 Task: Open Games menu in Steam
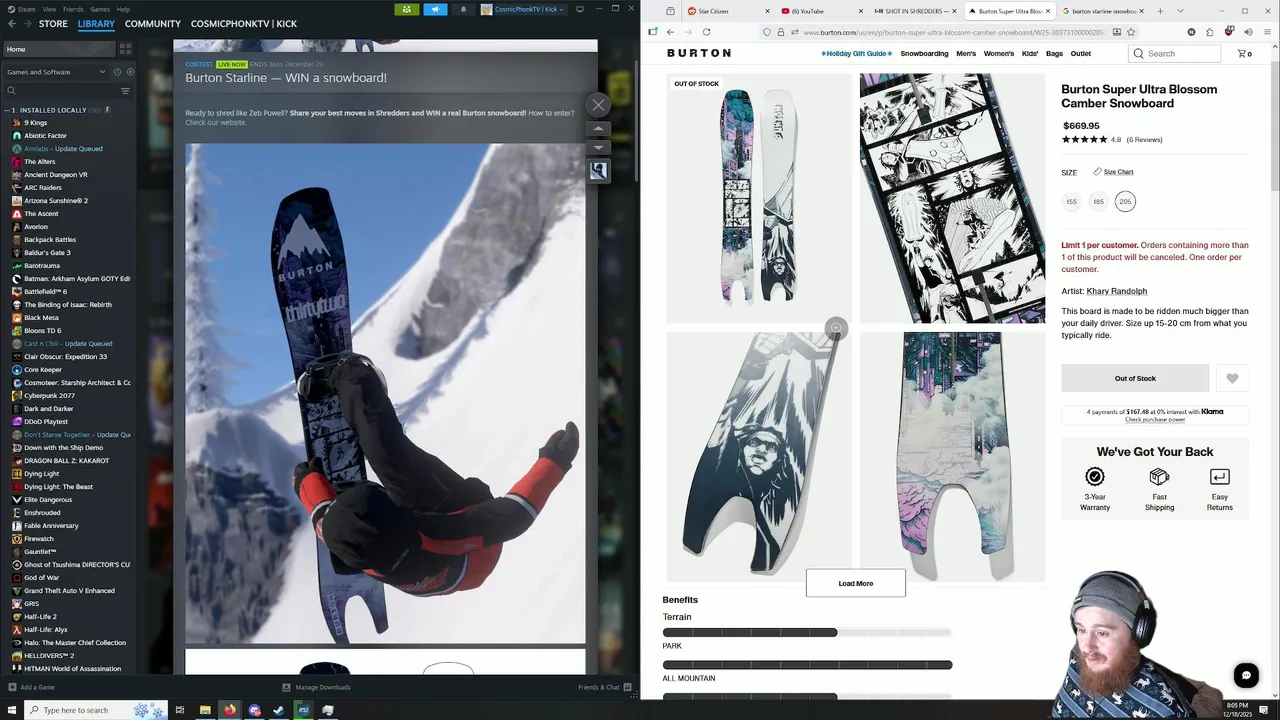[x=100, y=9]
